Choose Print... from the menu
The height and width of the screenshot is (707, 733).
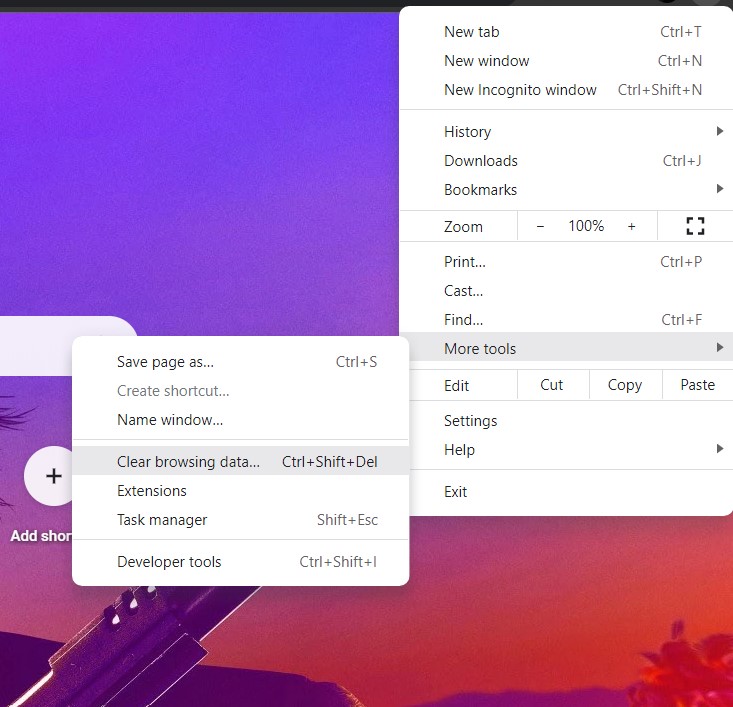coord(567,262)
